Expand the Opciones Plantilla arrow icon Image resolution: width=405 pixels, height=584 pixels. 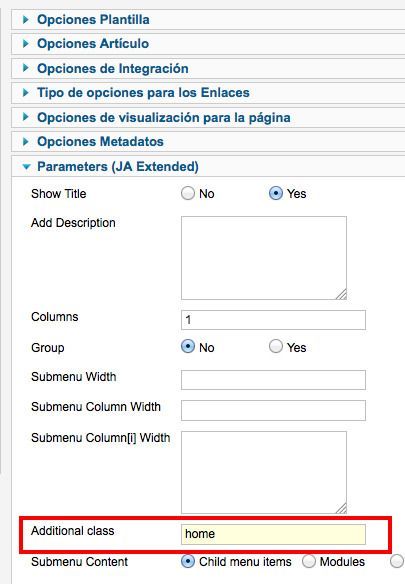pos(26,19)
